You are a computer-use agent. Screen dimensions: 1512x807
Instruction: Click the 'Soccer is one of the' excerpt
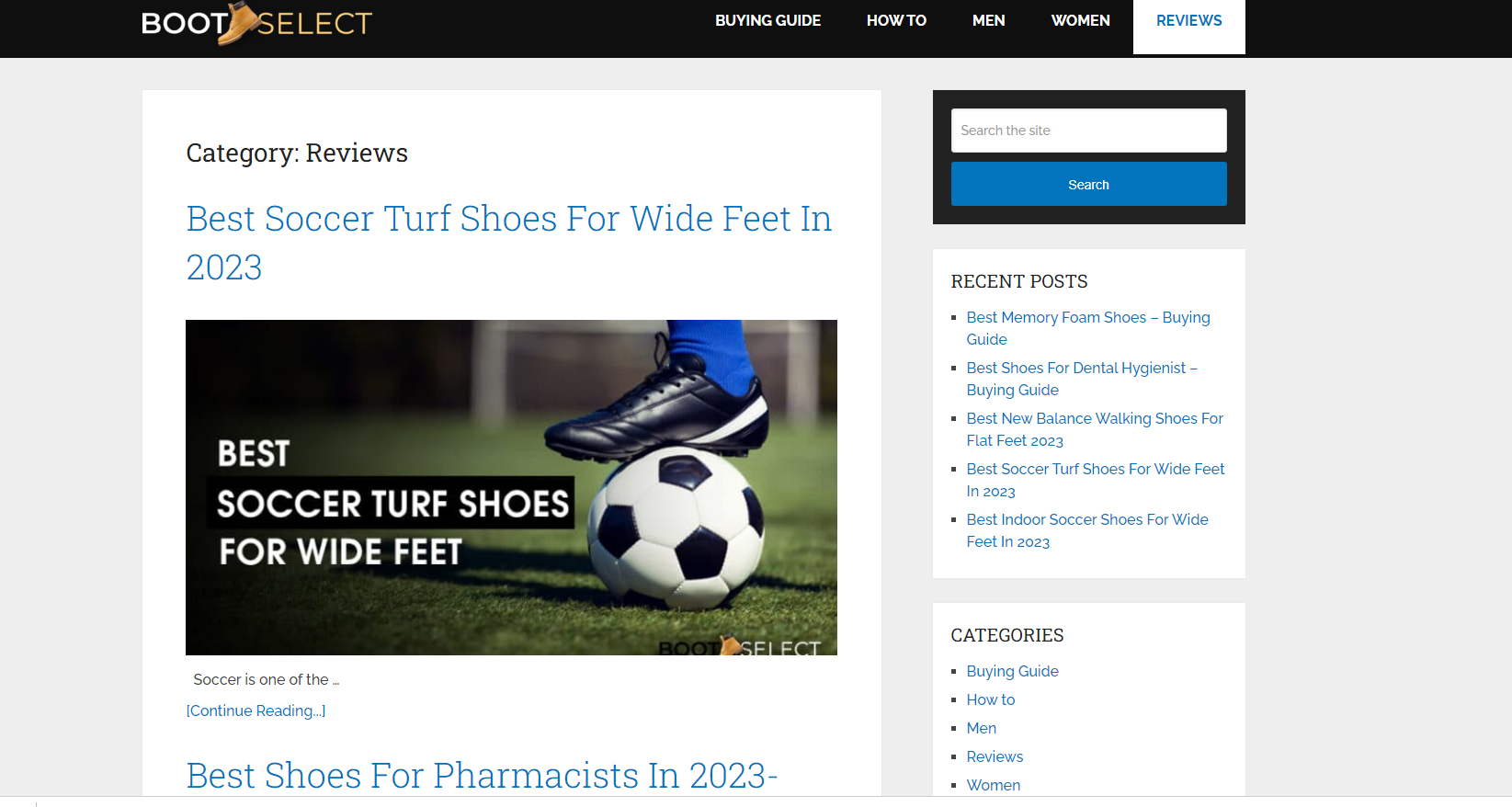[267, 679]
